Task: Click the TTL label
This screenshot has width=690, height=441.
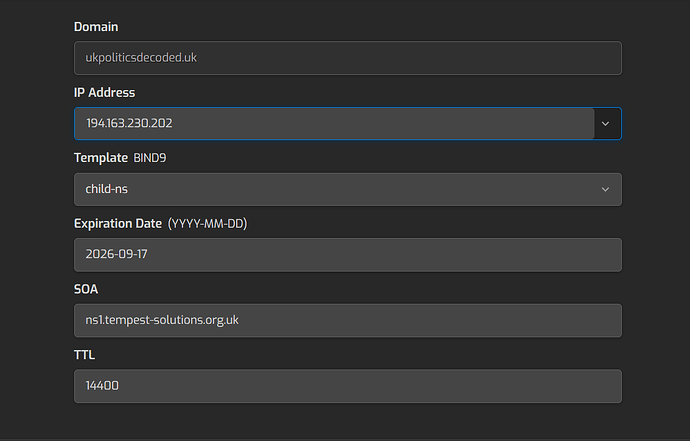Action: (x=84, y=355)
